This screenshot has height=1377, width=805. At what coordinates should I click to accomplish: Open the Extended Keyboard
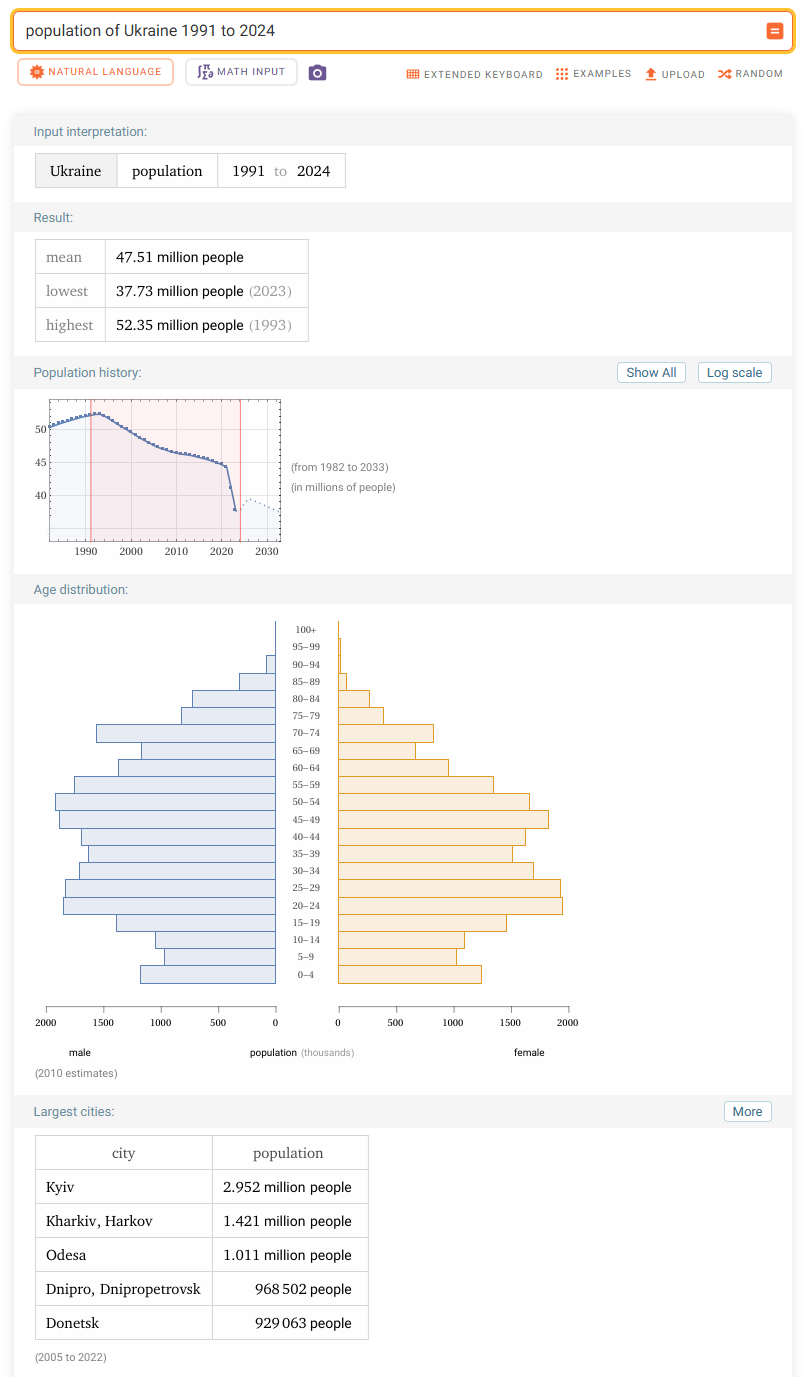[474, 74]
